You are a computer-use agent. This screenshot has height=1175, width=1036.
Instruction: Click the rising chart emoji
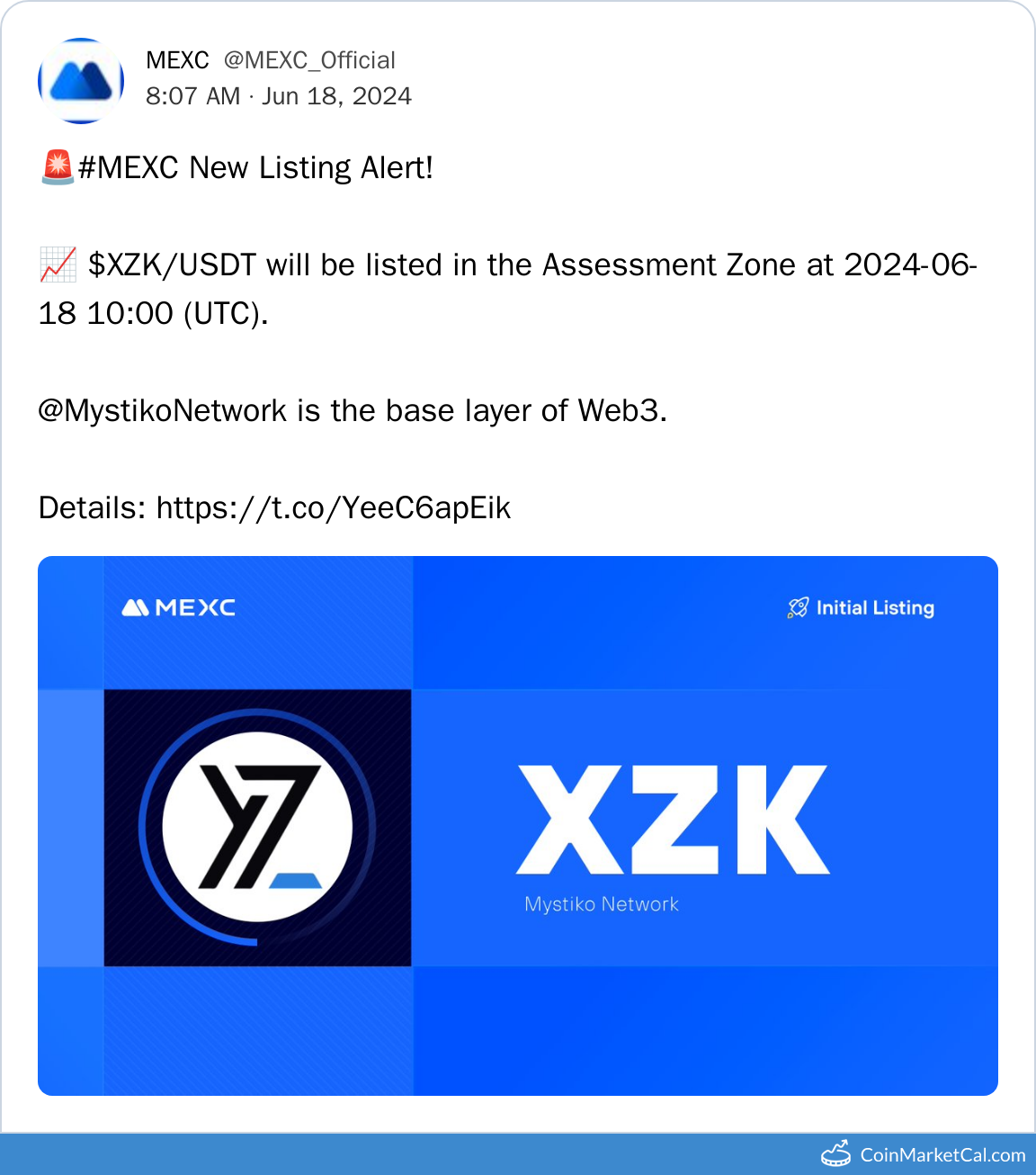pyautogui.click(x=58, y=265)
